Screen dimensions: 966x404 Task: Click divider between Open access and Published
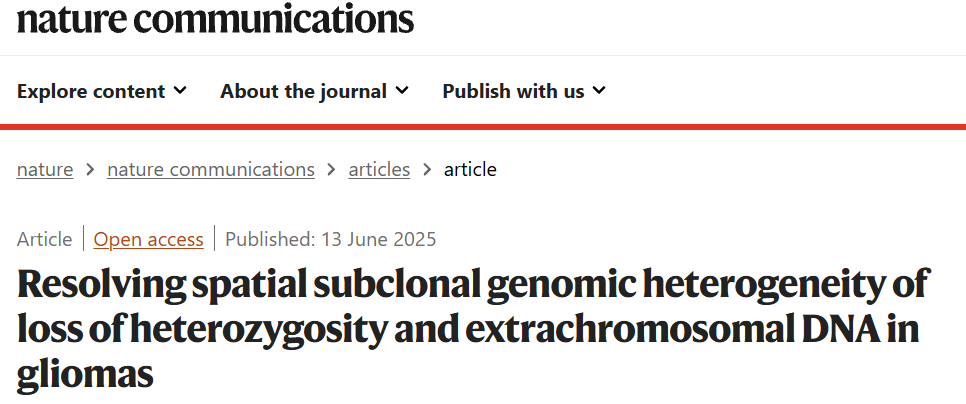click(x=214, y=239)
